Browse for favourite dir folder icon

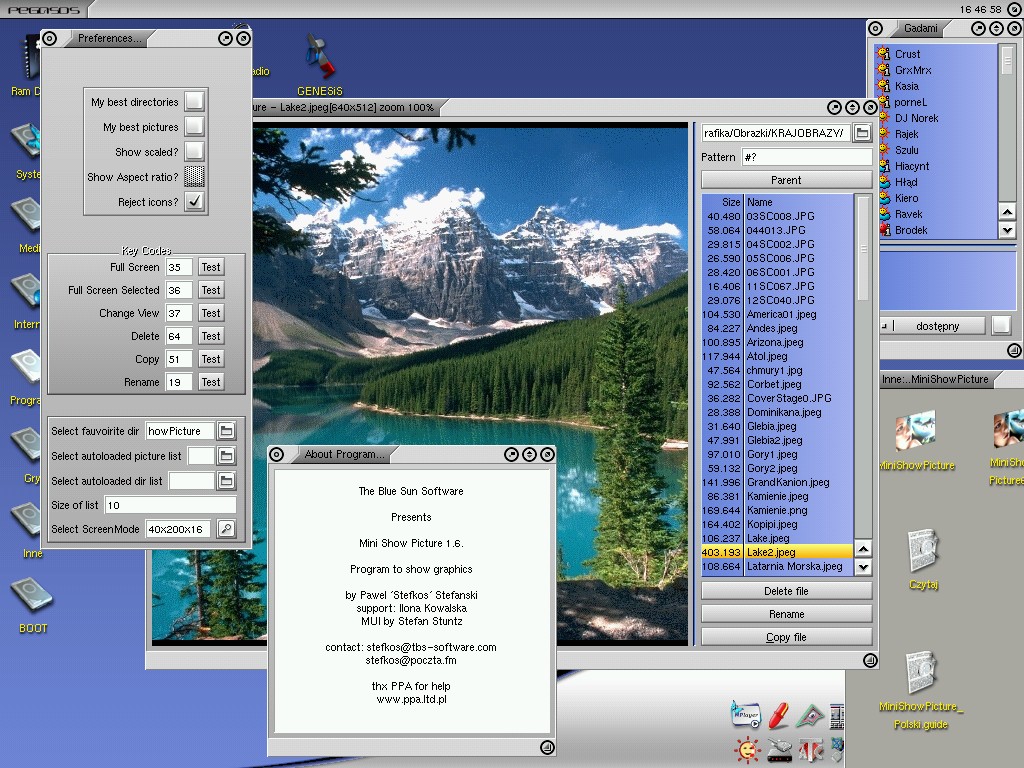click(226, 431)
